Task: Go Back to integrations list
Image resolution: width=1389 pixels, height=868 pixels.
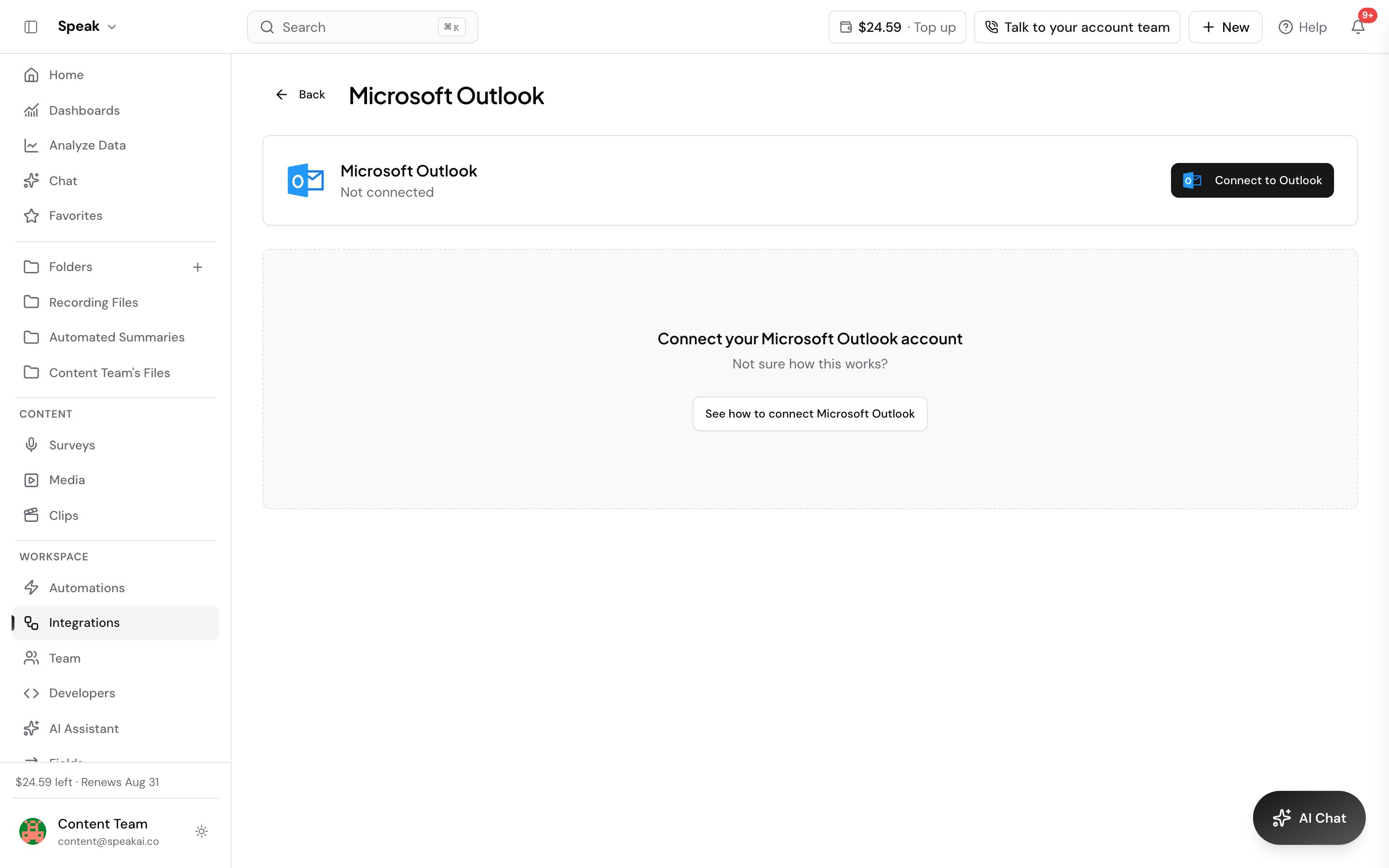Action: pyautogui.click(x=300, y=94)
